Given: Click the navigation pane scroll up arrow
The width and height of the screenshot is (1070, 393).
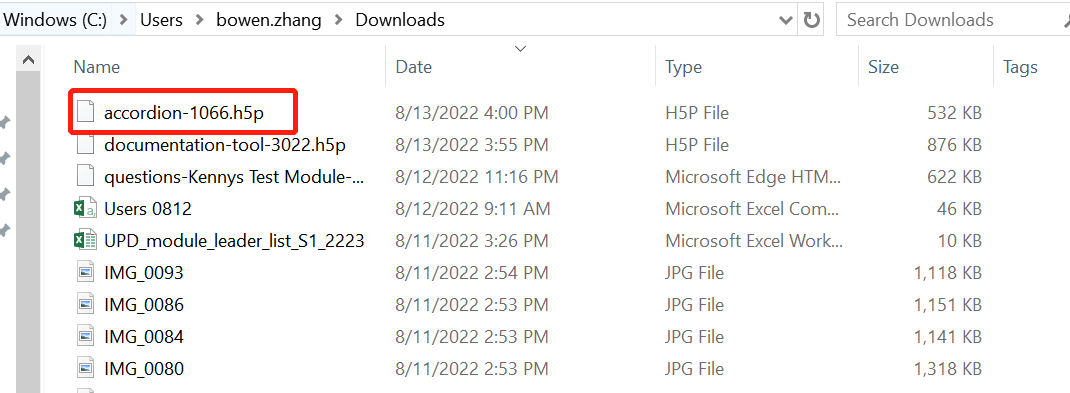Looking at the screenshot, I should (x=28, y=60).
